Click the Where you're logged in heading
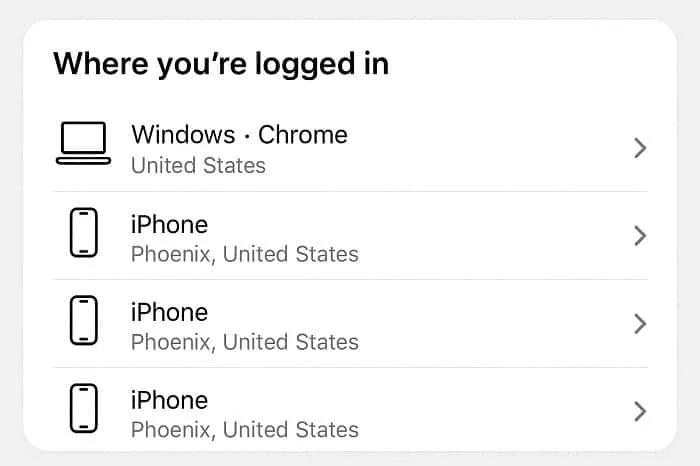Image resolution: width=700 pixels, height=466 pixels. point(221,64)
